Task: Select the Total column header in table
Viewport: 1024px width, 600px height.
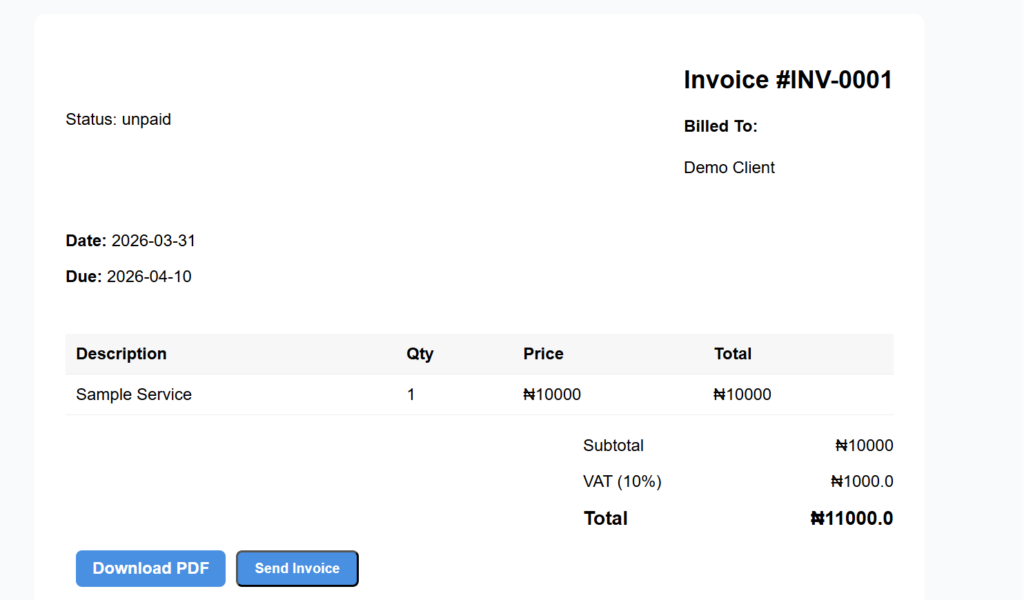Action: tap(732, 354)
